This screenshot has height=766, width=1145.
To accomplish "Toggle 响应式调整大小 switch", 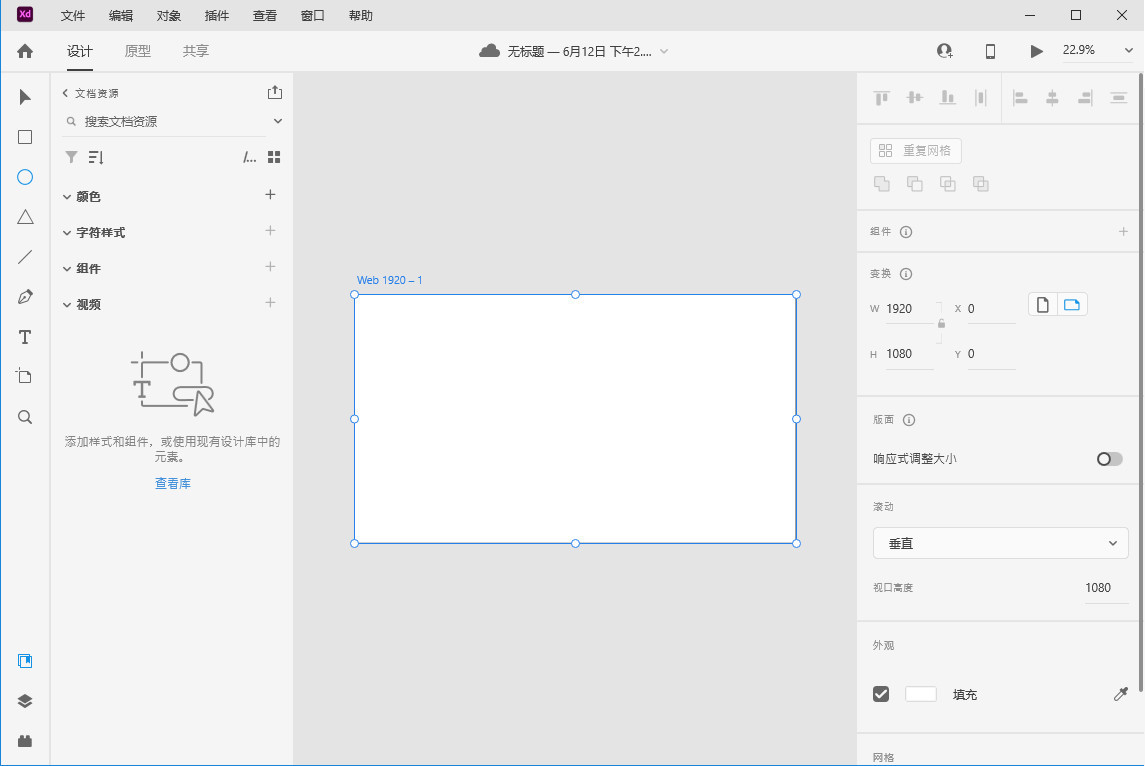I will [x=1109, y=459].
